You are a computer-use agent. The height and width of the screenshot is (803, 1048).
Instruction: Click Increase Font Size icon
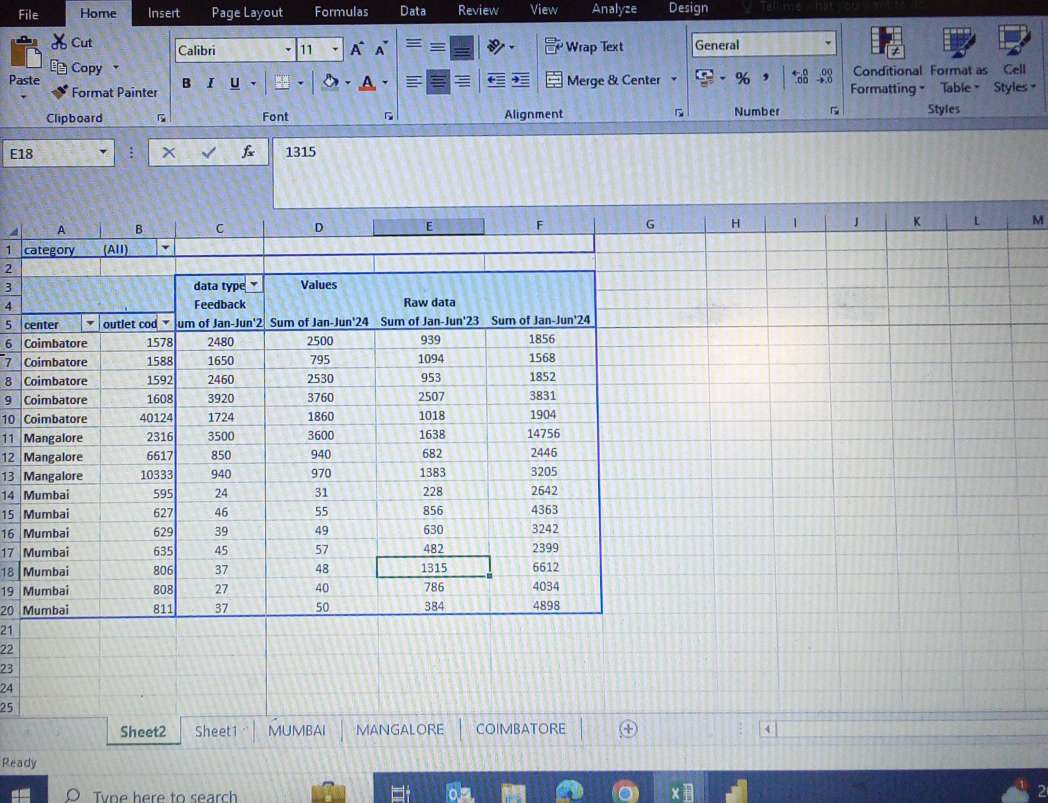tap(357, 50)
